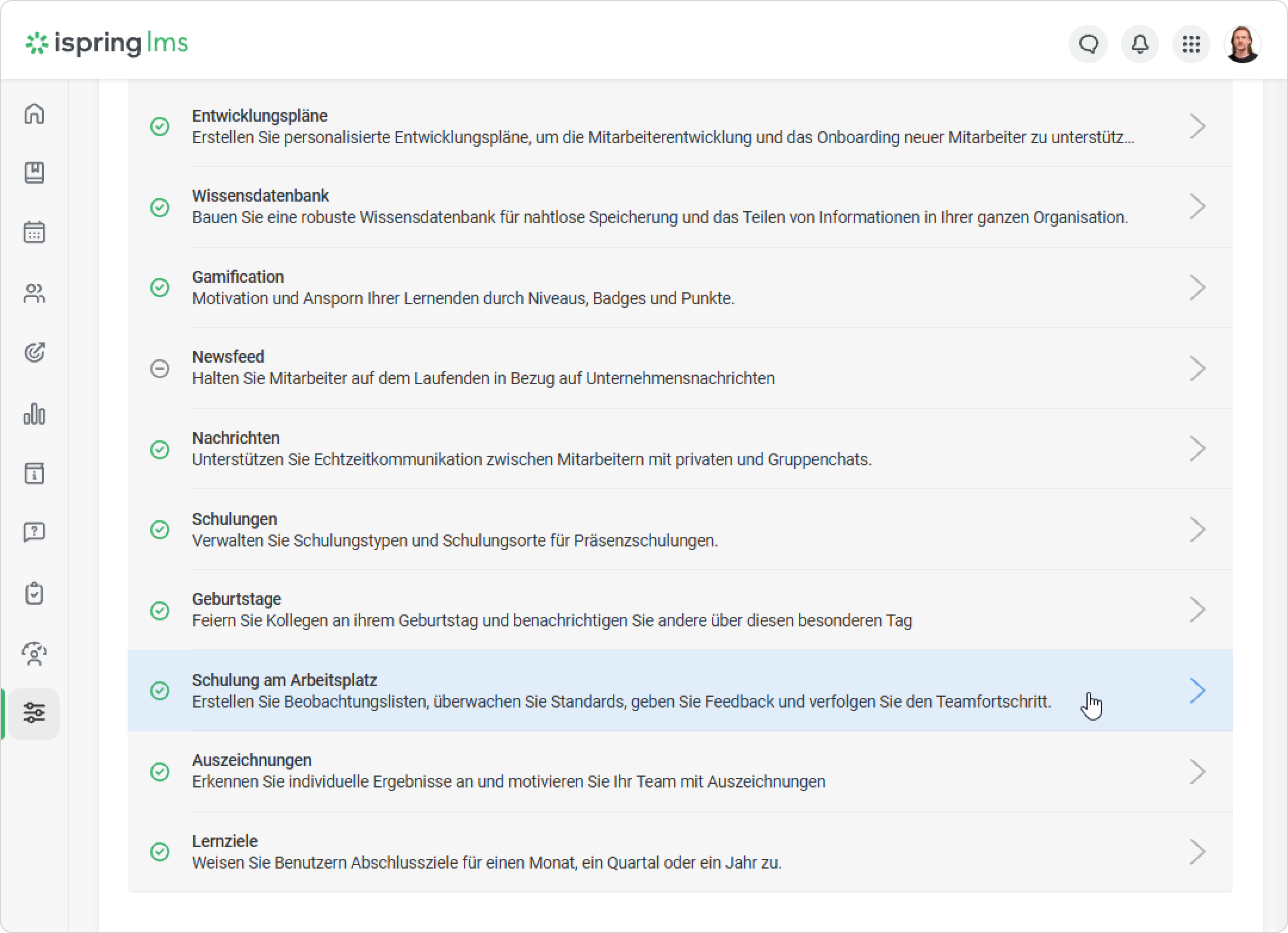This screenshot has height=933, width=1288.
Task: Click disabled status icon for Newsfeed
Action: point(160,368)
